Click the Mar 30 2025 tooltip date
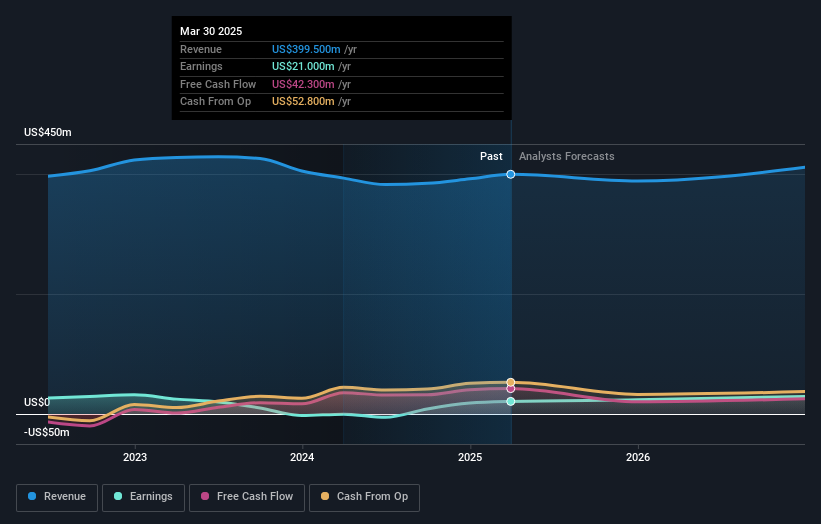Image resolution: width=821 pixels, height=524 pixels. (x=211, y=31)
